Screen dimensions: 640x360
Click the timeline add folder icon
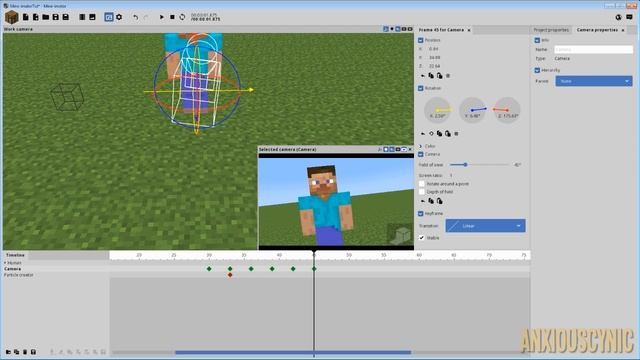(x=8, y=352)
